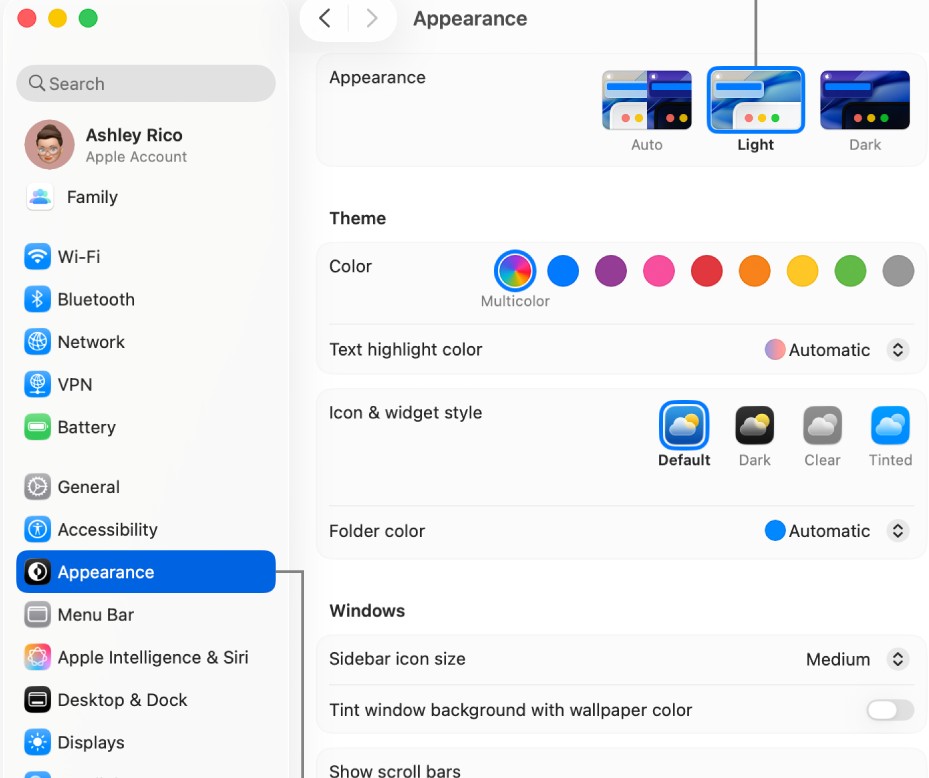Select Menu Bar in the sidebar
The image size is (929, 778).
coord(95,615)
